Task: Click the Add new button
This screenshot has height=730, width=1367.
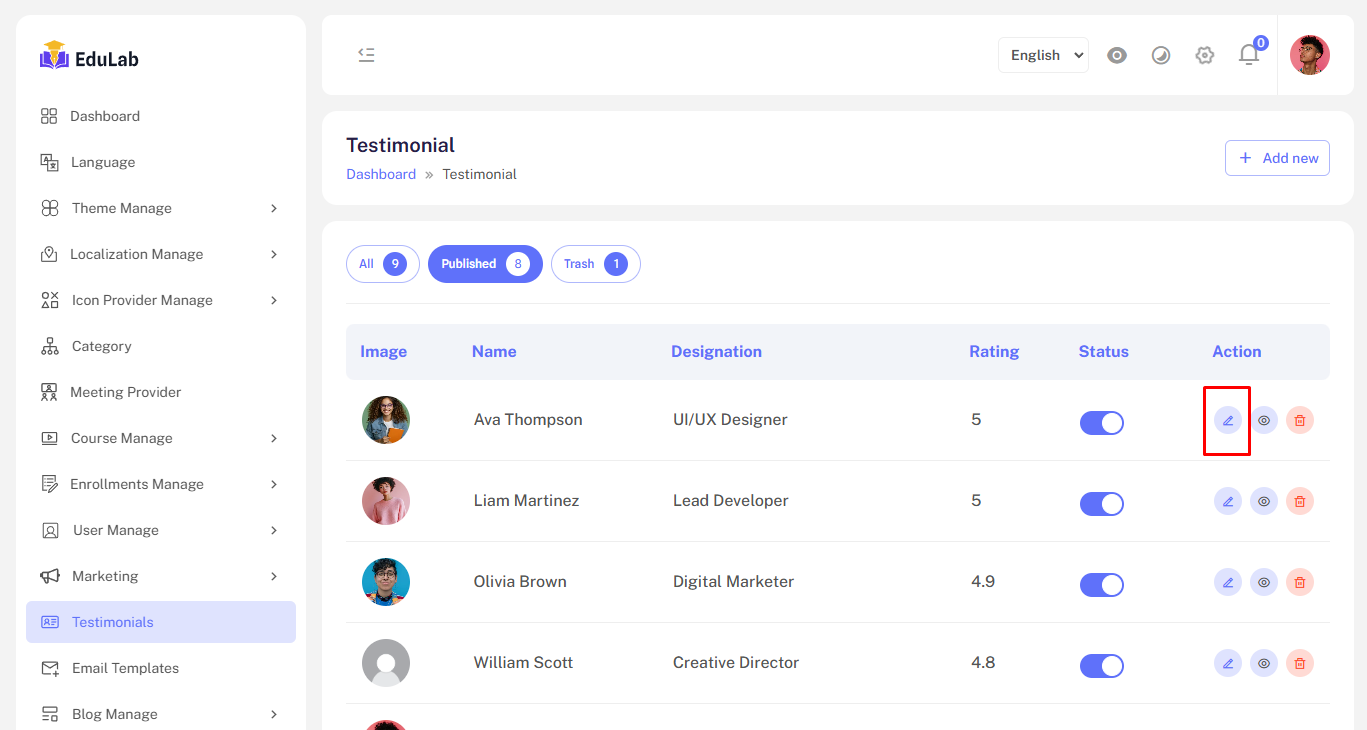Action: click(1277, 158)
